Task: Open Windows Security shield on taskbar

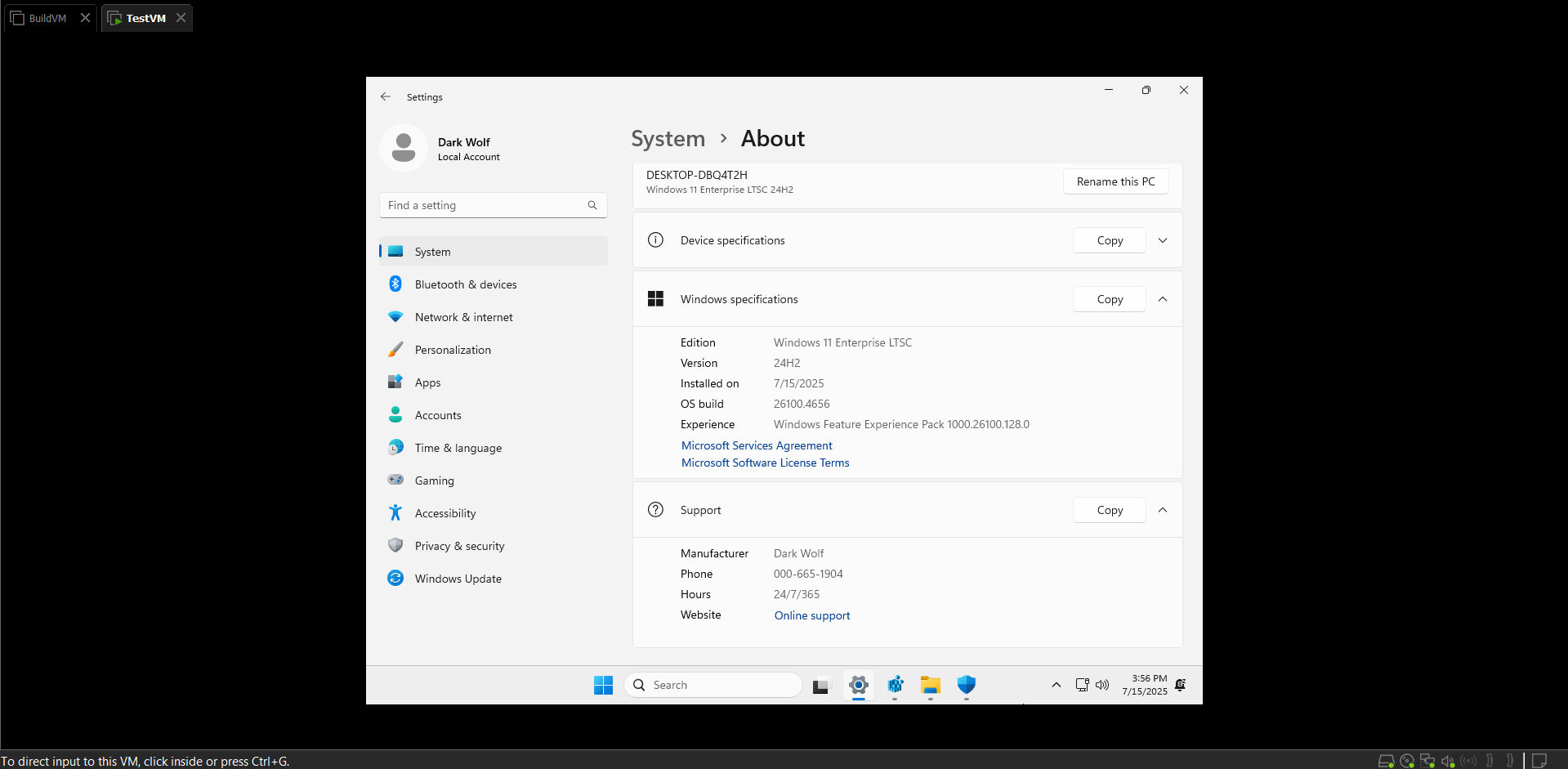Action: coord(967,685)
